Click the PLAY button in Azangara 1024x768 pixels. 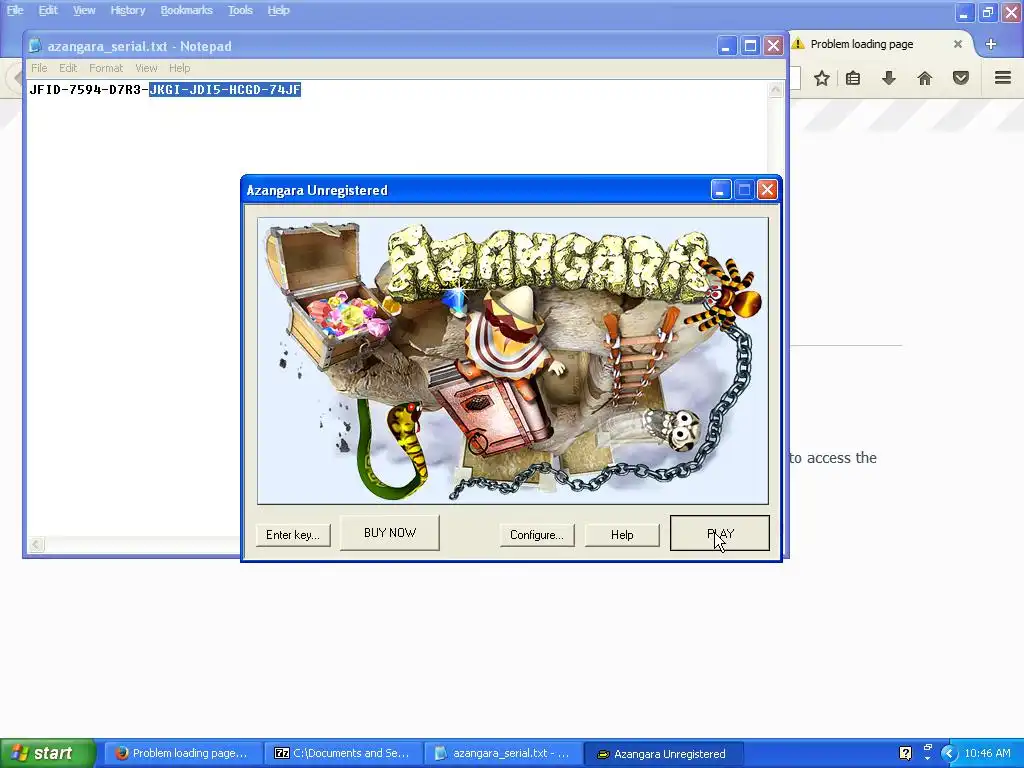pos(720,533)
